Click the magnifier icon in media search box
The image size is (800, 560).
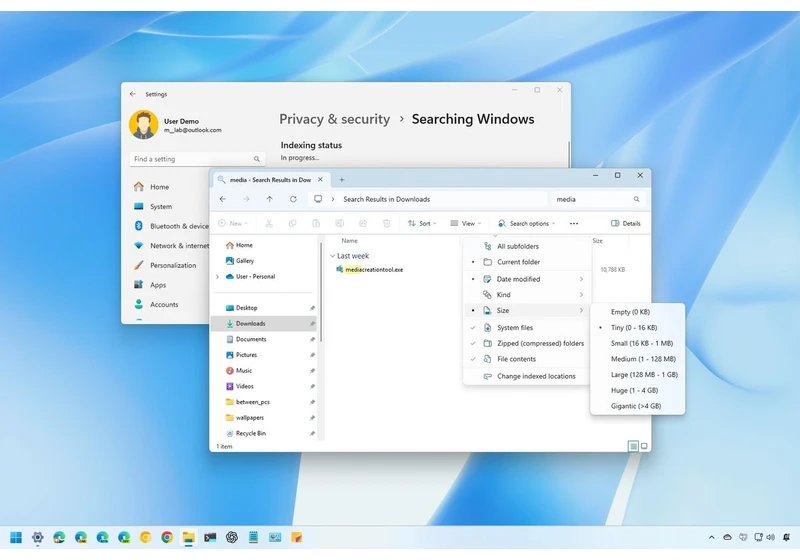coord(636,199)
